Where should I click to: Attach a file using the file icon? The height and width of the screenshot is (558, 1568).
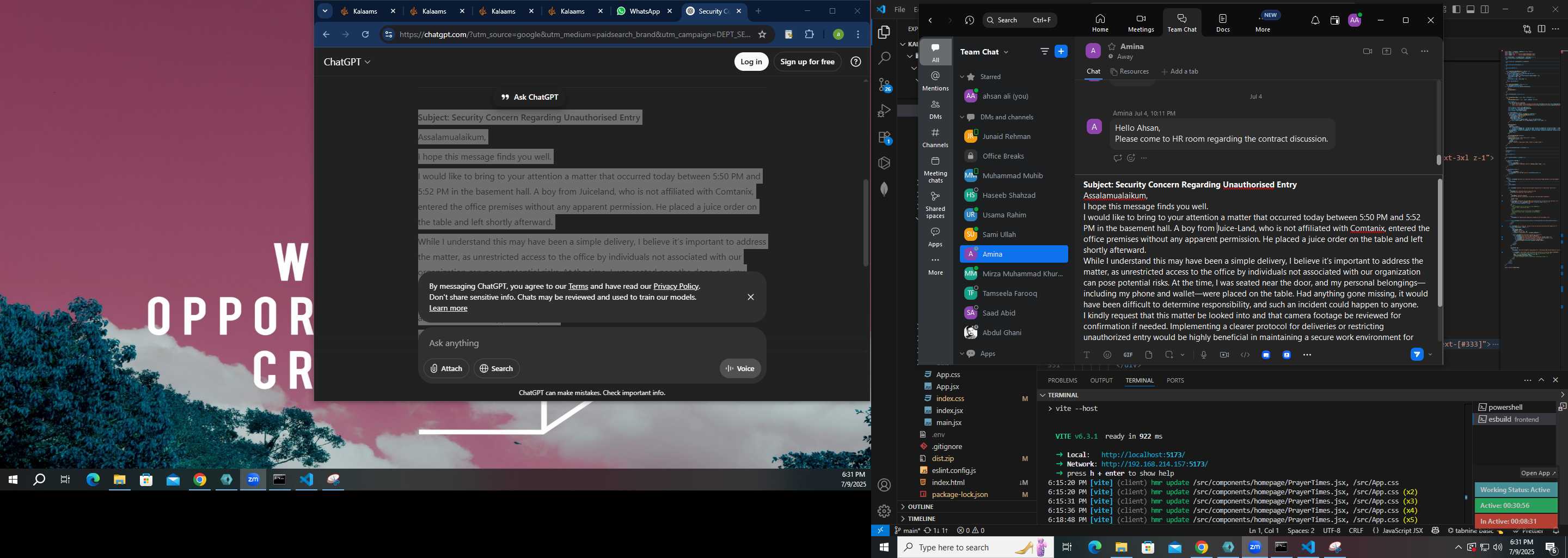click(x=1149, y=355)
